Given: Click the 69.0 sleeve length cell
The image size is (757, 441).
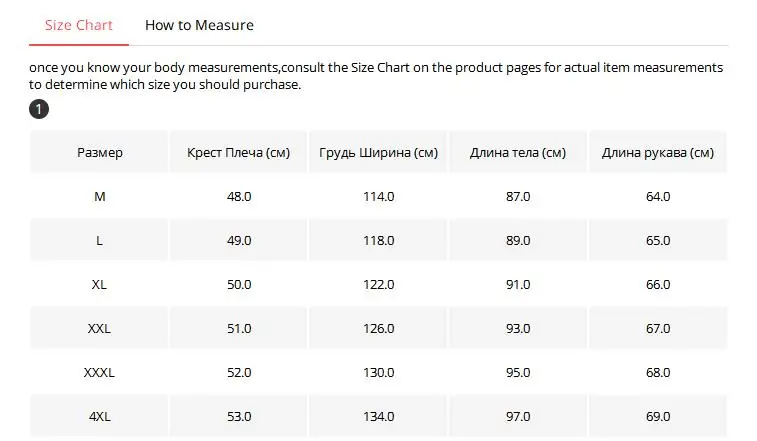Looking at the screenshot, I should tap(658, 416).
